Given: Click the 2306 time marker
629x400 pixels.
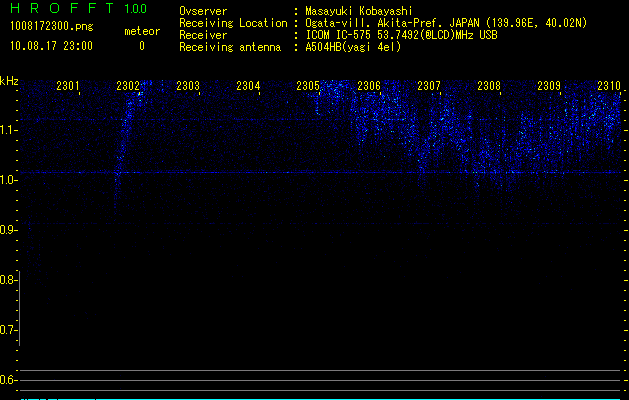Looking at the screenshot, I should 369,86.
